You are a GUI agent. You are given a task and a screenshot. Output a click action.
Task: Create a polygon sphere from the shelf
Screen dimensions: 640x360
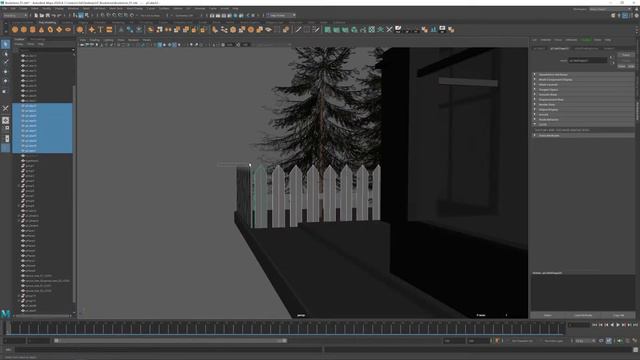15,29
